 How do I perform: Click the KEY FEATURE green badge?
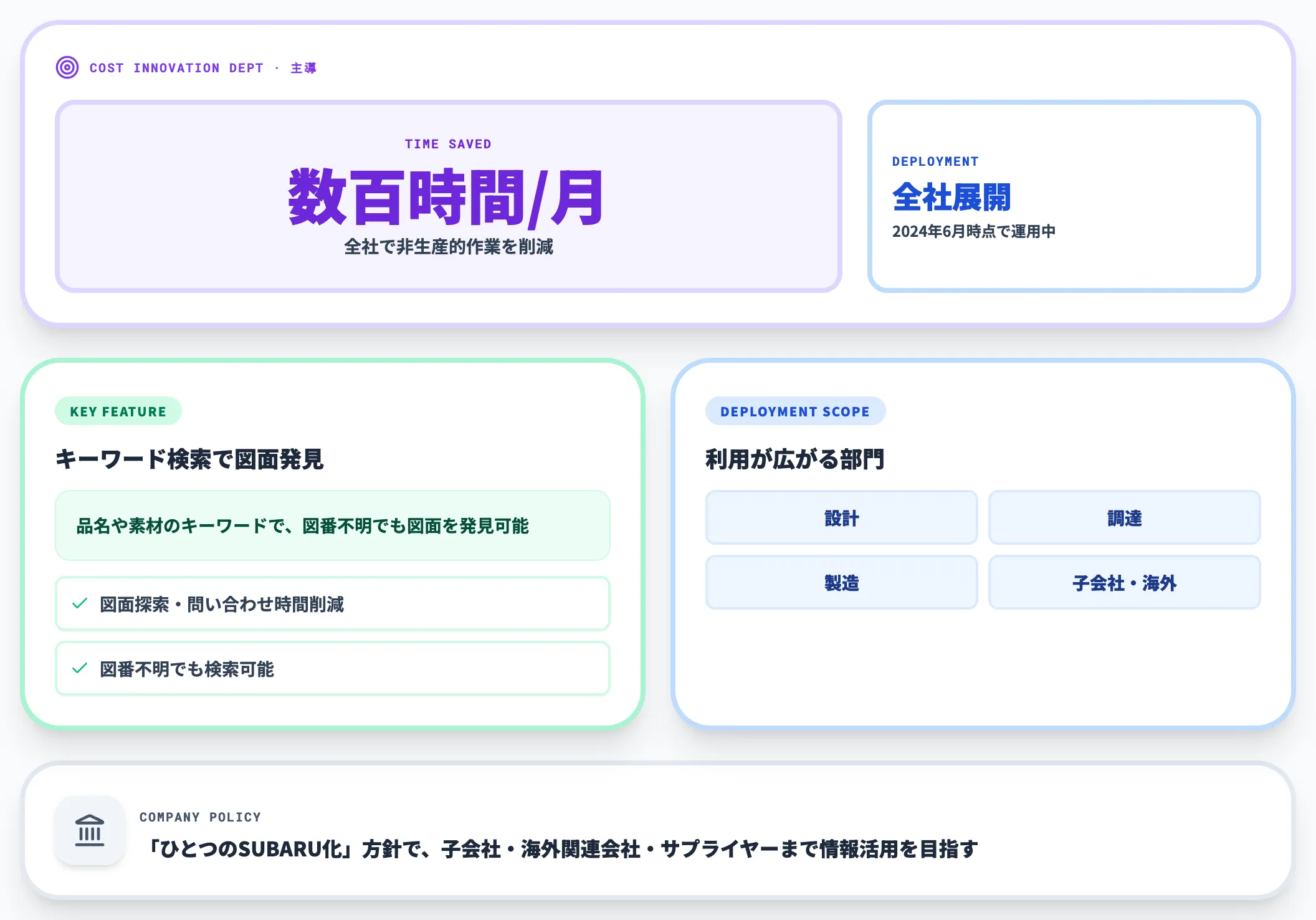(118, 411)
